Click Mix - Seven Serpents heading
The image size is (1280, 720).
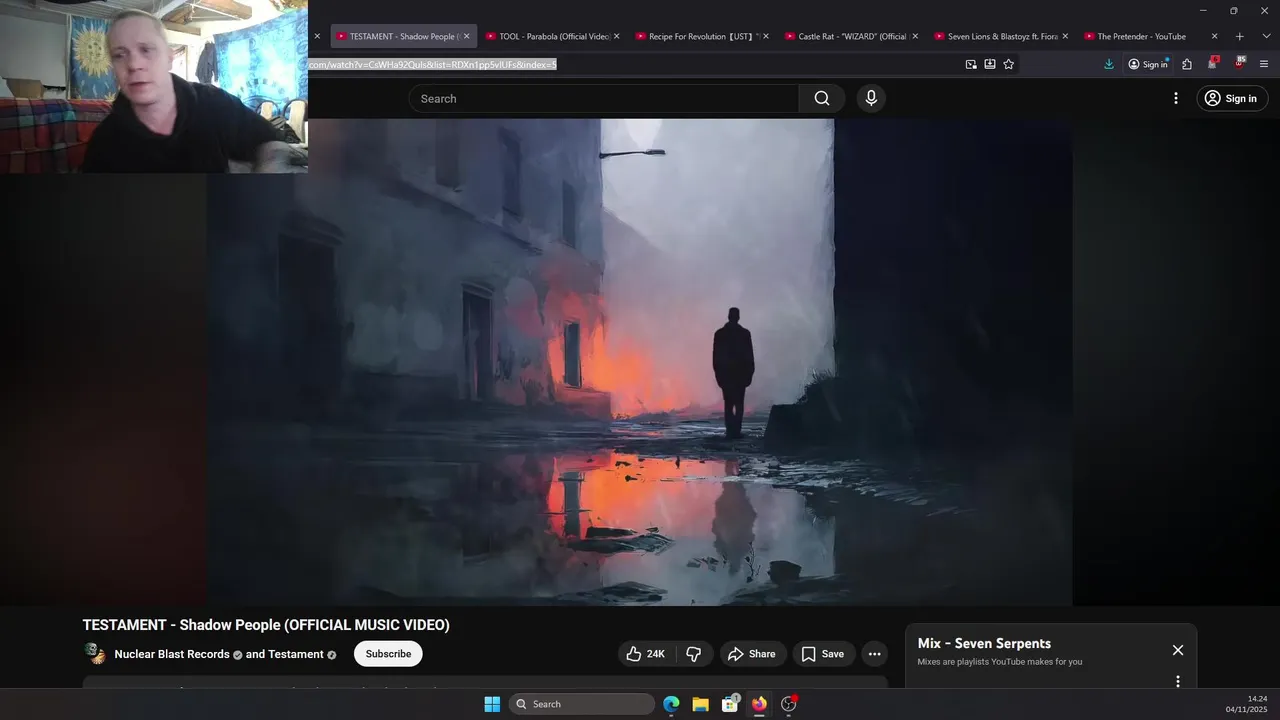click(984, 643)
